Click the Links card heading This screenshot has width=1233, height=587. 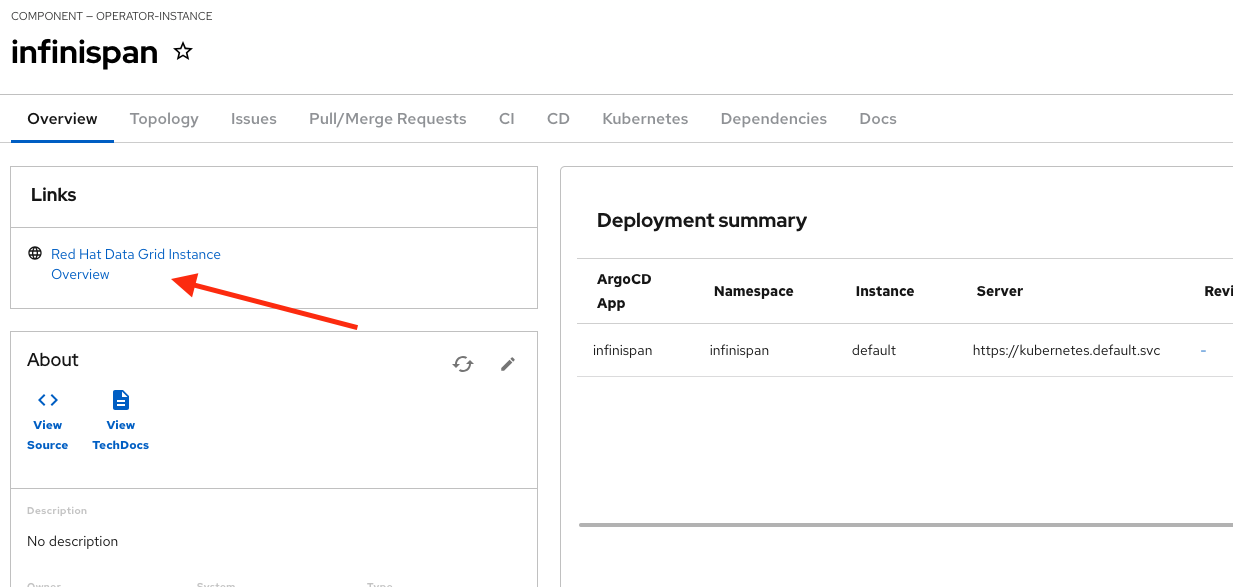(54, 195)
